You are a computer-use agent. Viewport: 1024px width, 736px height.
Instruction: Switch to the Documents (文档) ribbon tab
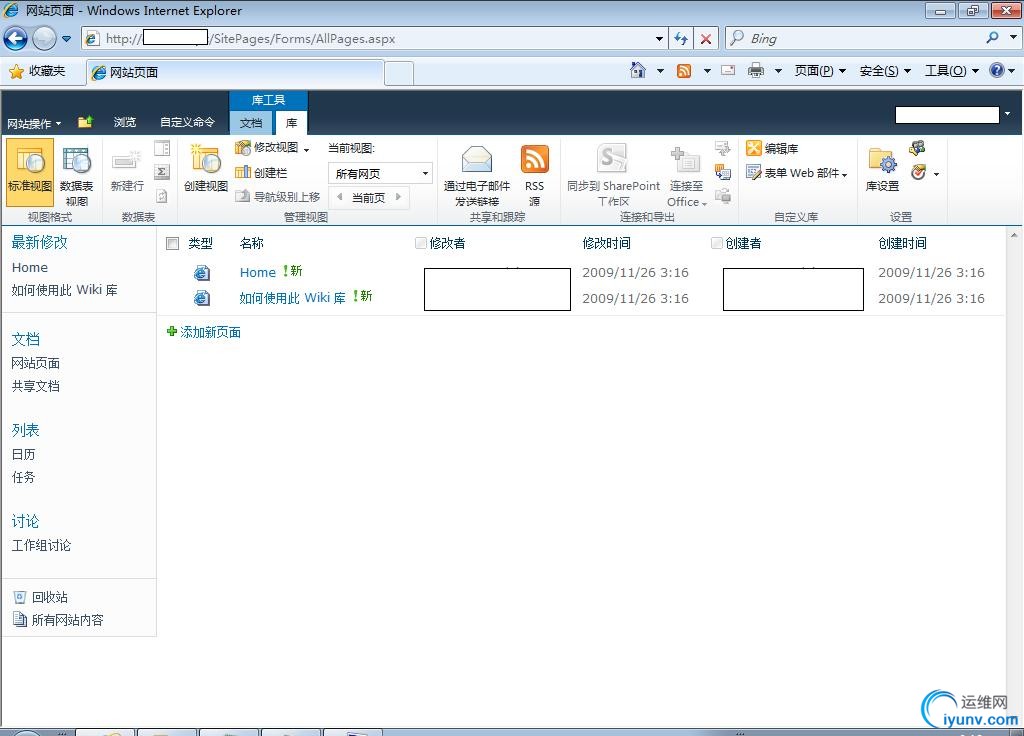point(251,123)
